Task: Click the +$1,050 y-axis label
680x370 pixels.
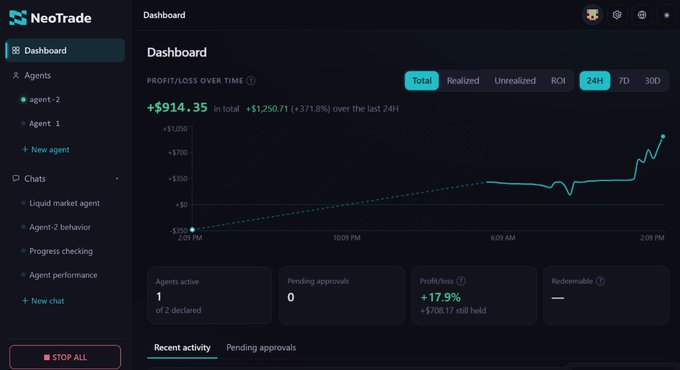Action: pos(175,129)
